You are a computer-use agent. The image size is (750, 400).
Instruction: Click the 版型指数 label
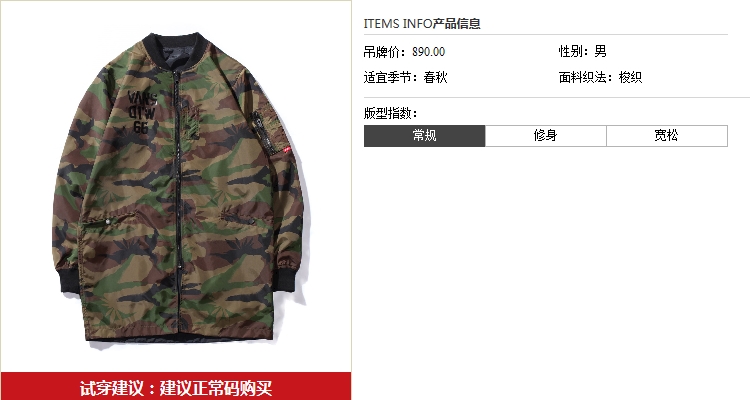391,113
